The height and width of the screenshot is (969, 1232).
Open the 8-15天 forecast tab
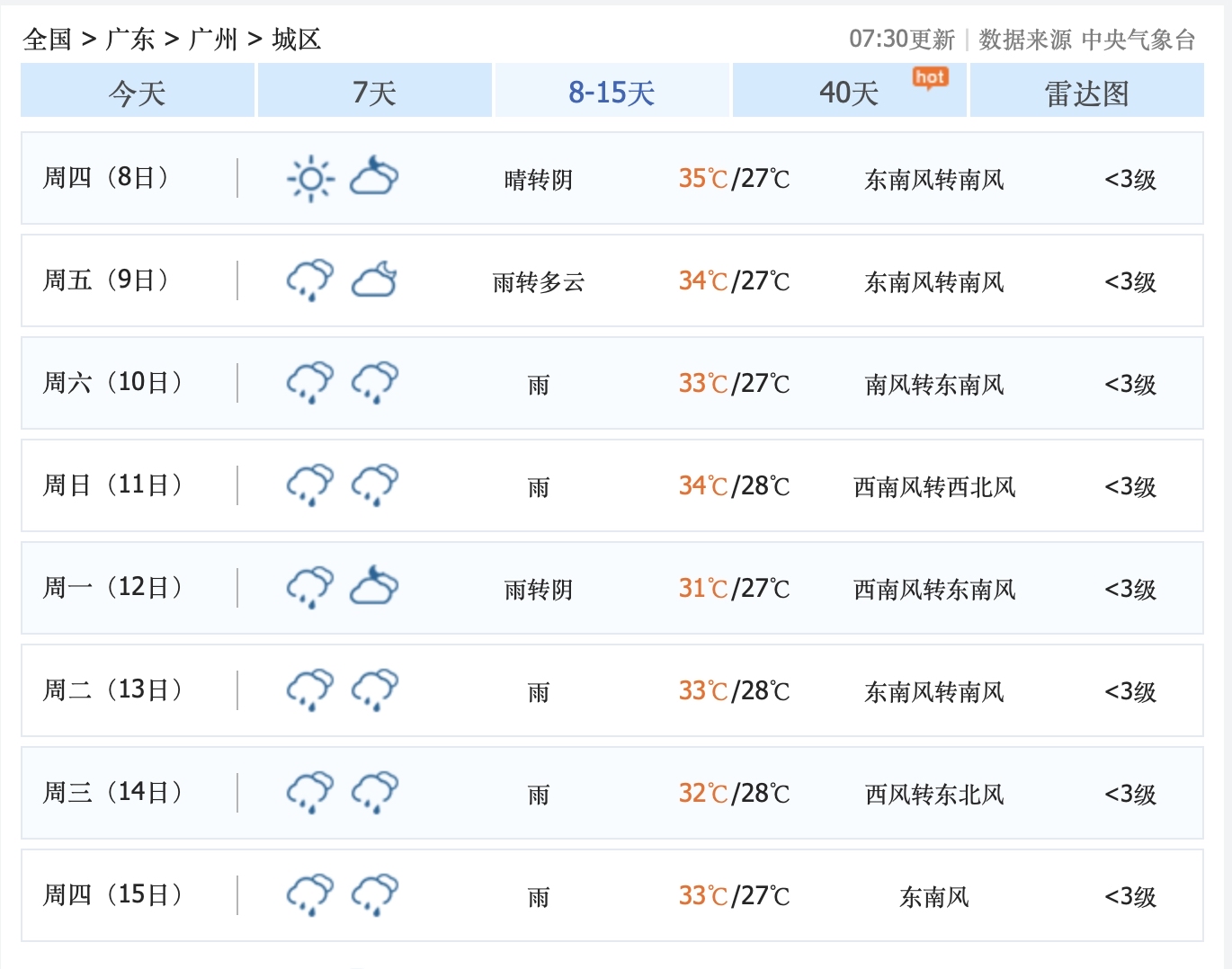tap(611, 91)
